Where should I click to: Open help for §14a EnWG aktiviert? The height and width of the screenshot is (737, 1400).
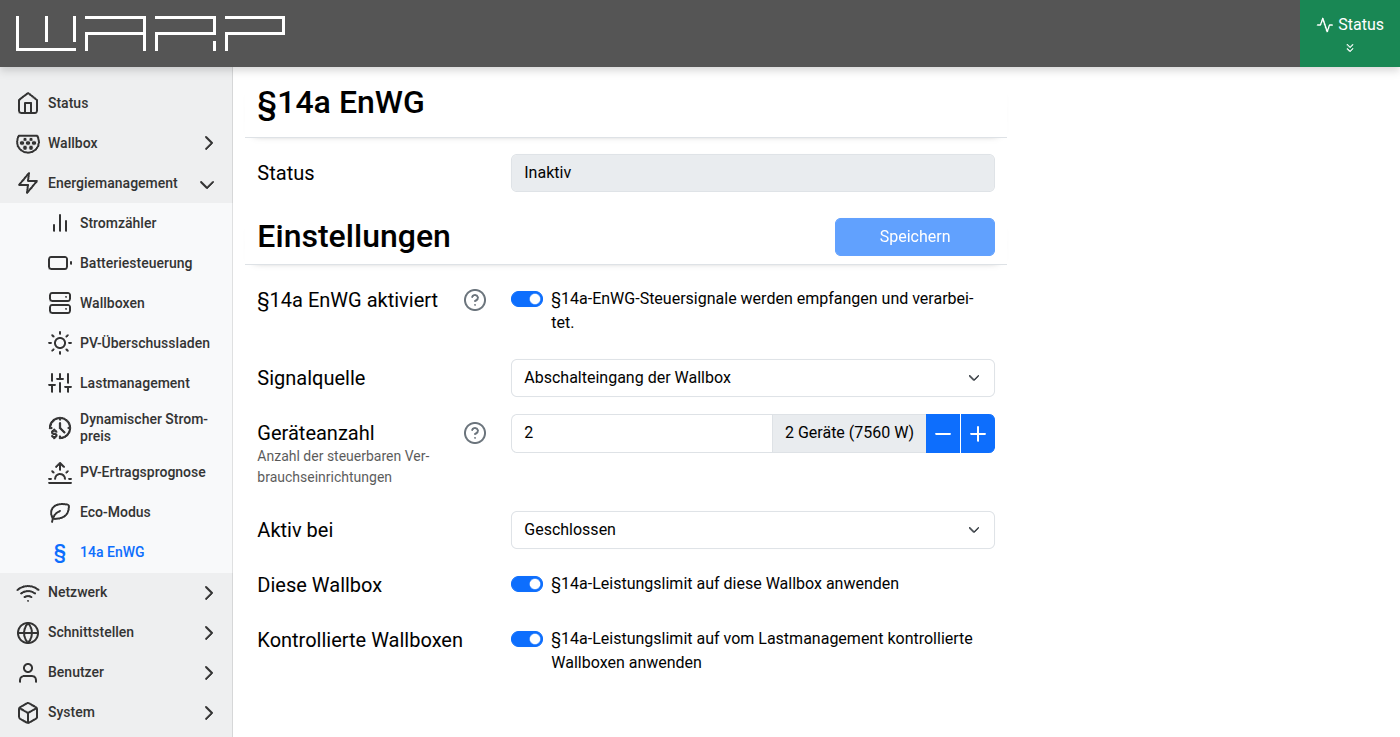tap(475, 300)
